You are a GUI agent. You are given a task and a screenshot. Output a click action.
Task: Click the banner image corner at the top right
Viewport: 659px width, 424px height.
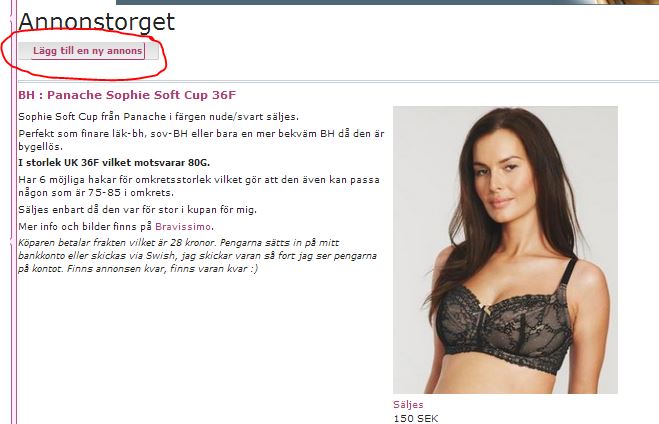pyautogui.click(x=626, y=2)
